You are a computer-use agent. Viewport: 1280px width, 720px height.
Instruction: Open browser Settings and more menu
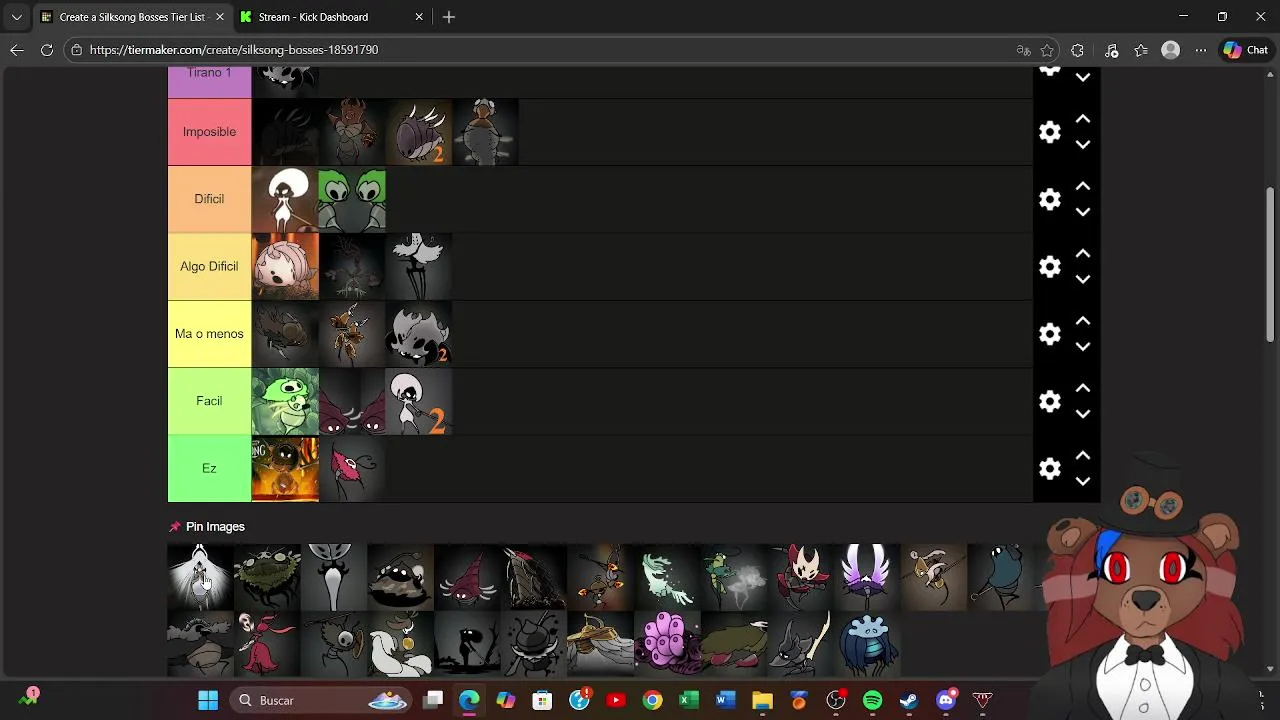tap(1201, 50)
